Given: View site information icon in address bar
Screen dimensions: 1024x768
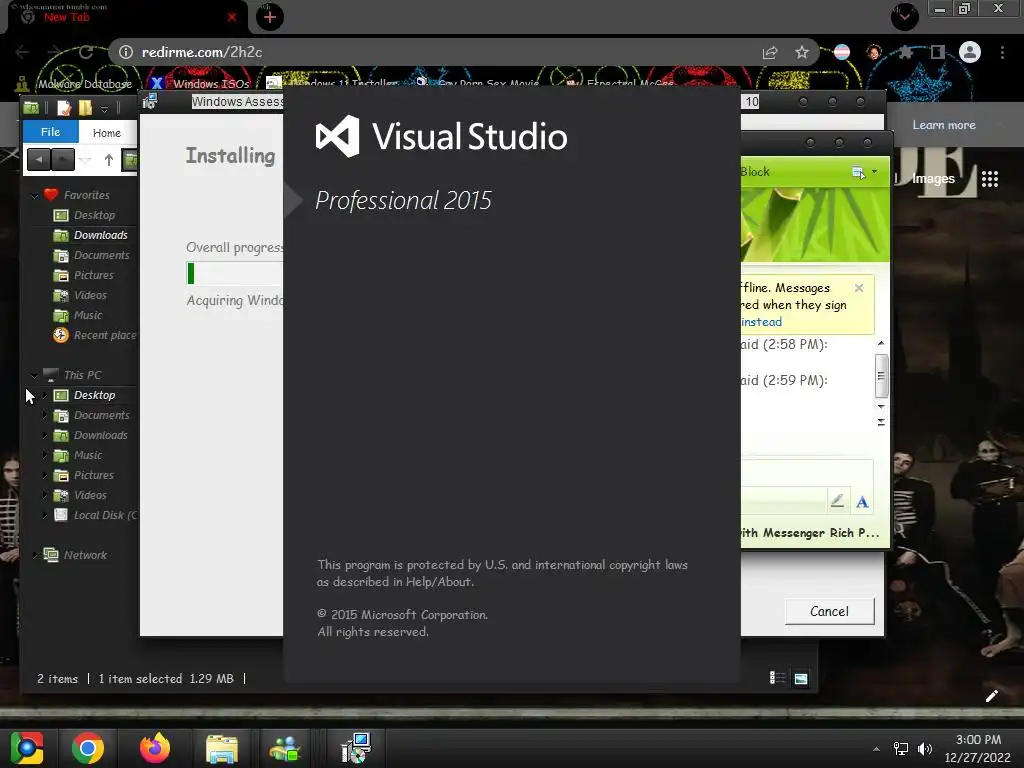Looking at the screenshot, I should pyautogui.click(x=126, y=52).
